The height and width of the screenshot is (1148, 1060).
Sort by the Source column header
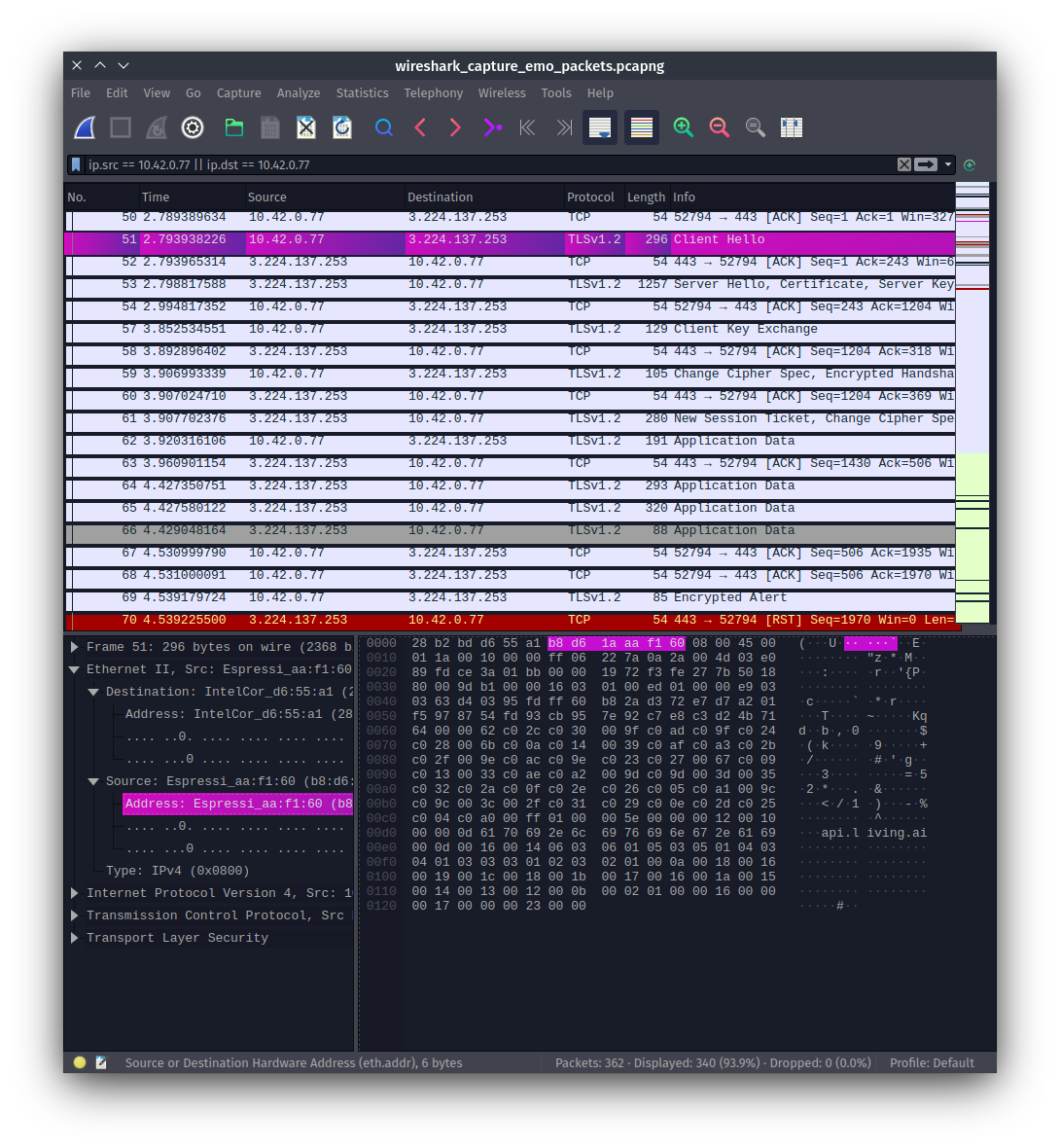click(325, 197)
